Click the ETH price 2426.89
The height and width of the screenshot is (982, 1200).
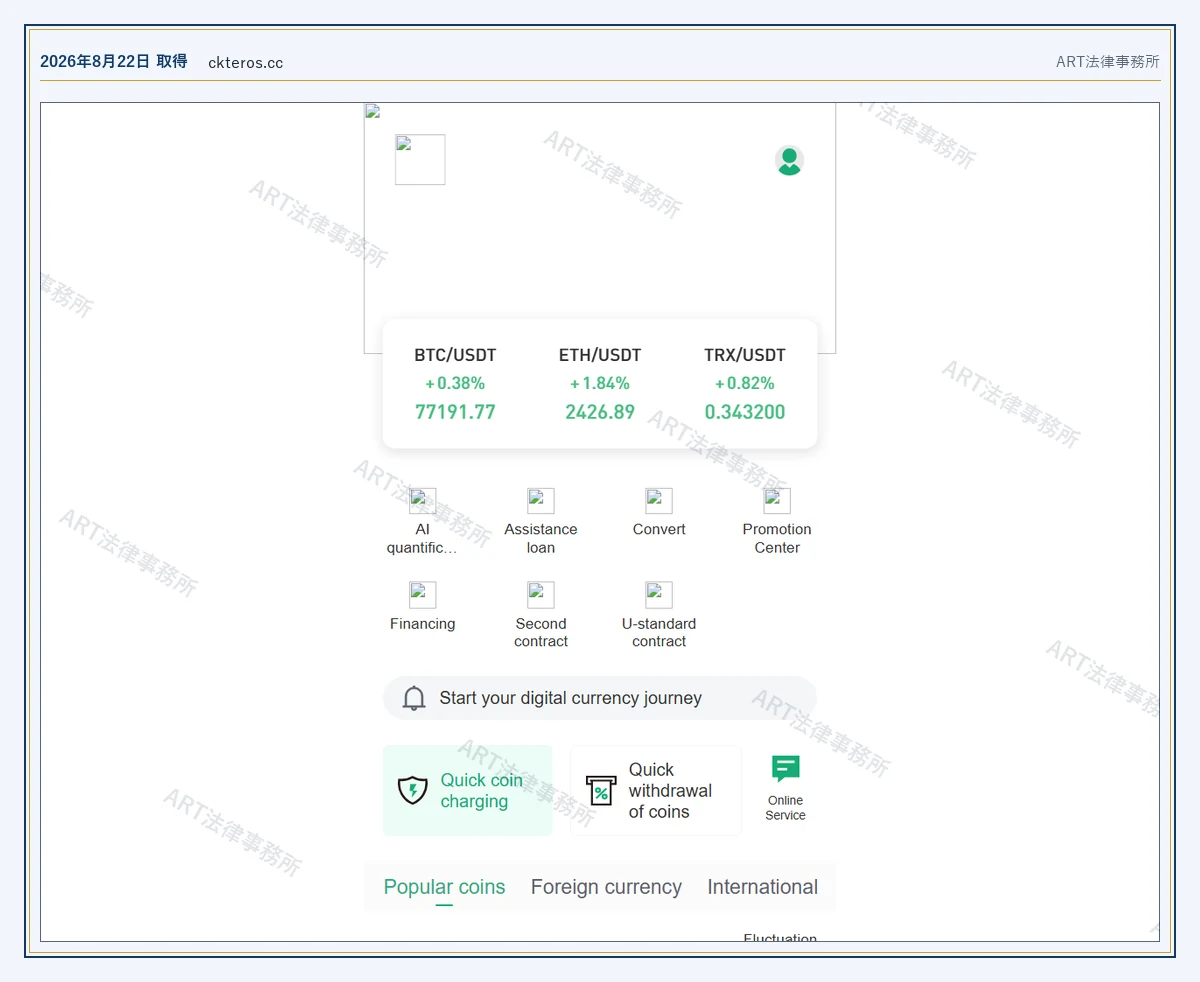point(600,412)
